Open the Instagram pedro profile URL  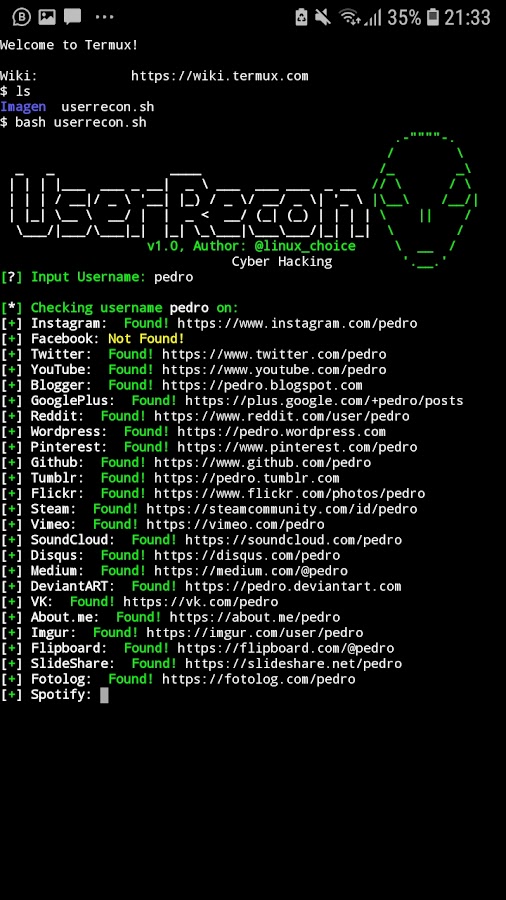tap(297, 323)
